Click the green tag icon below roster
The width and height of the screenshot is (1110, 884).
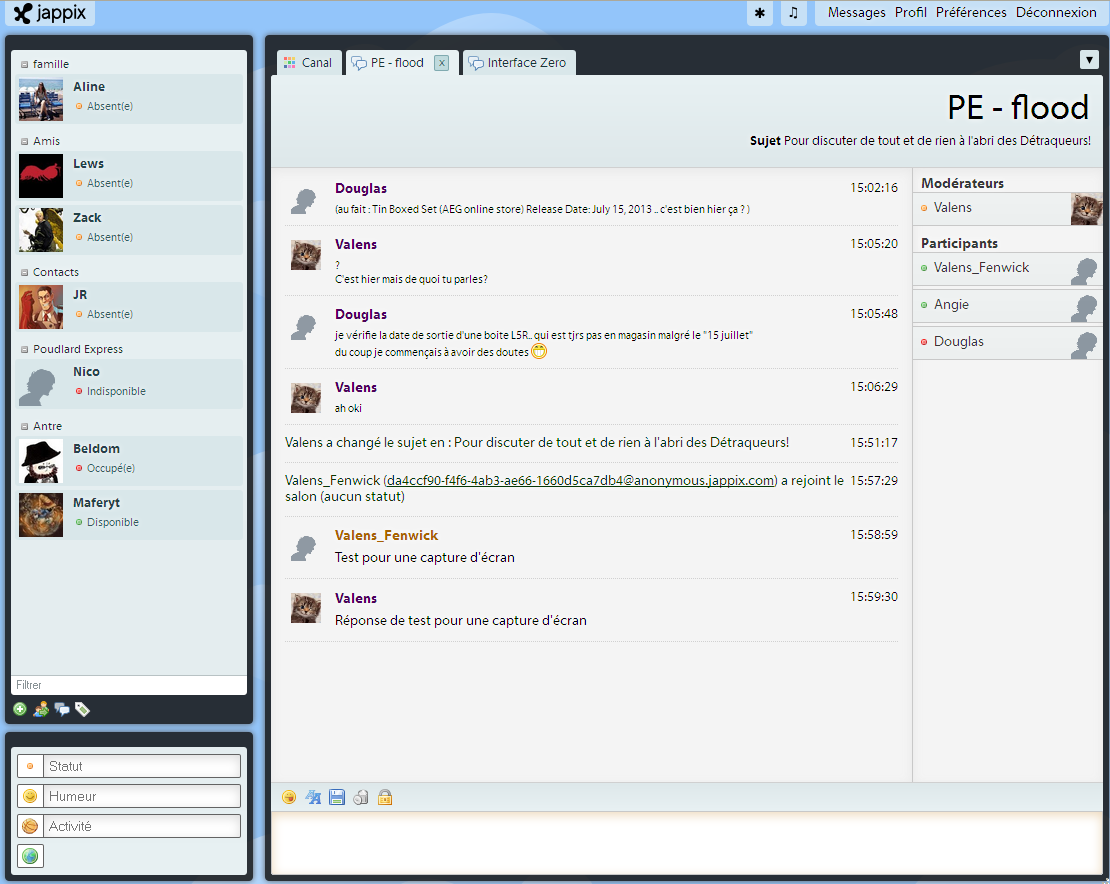(82, 709)
